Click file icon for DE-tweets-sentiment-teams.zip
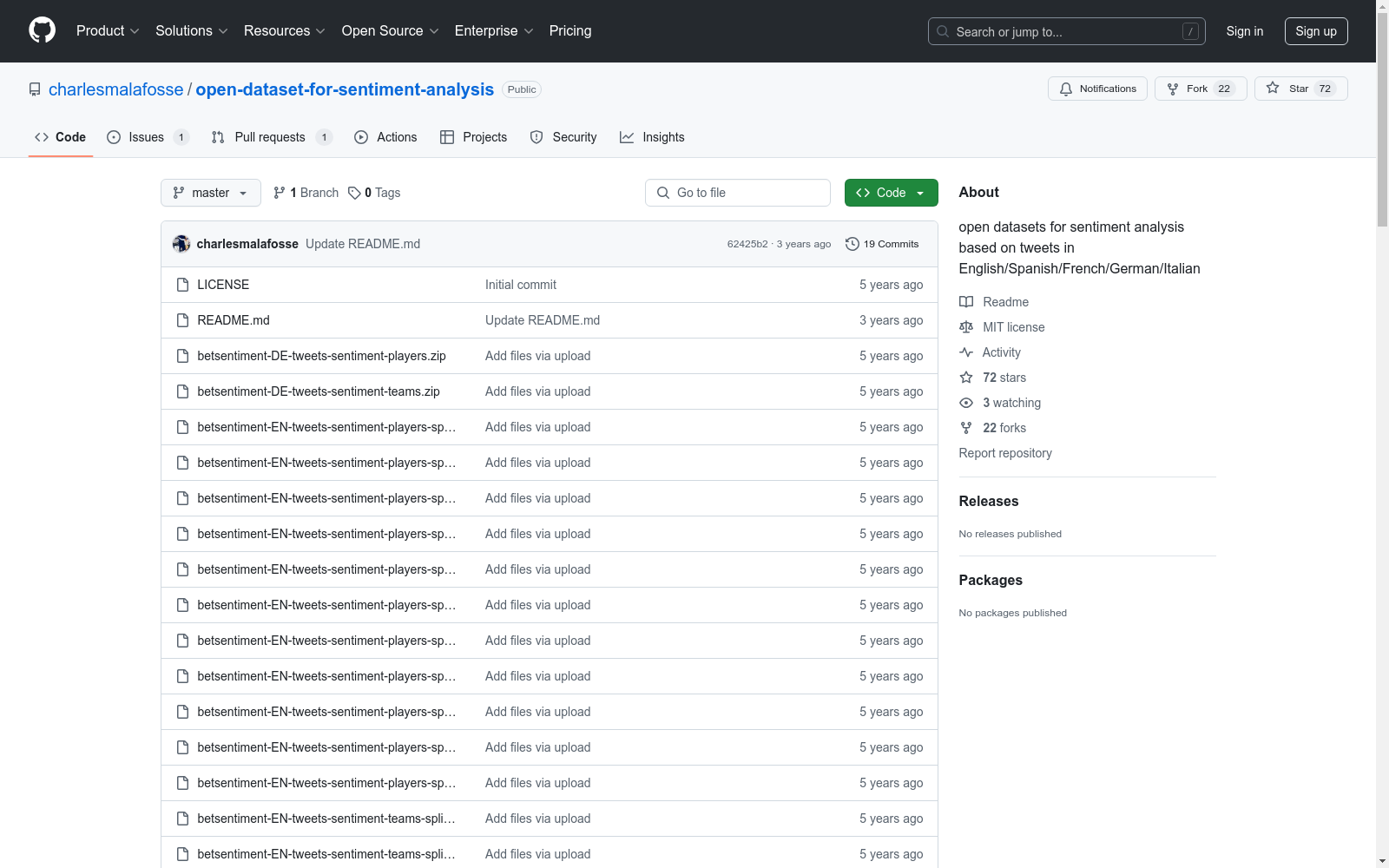Screen dimensions: 1389x868 [x=182, y=391]
